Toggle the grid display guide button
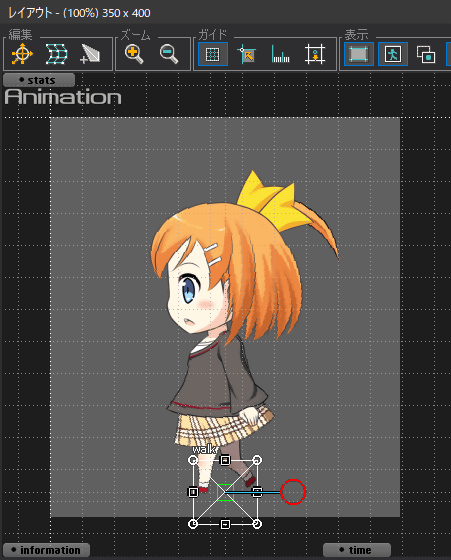Screen dimensions: 451x560 (213, 54)
